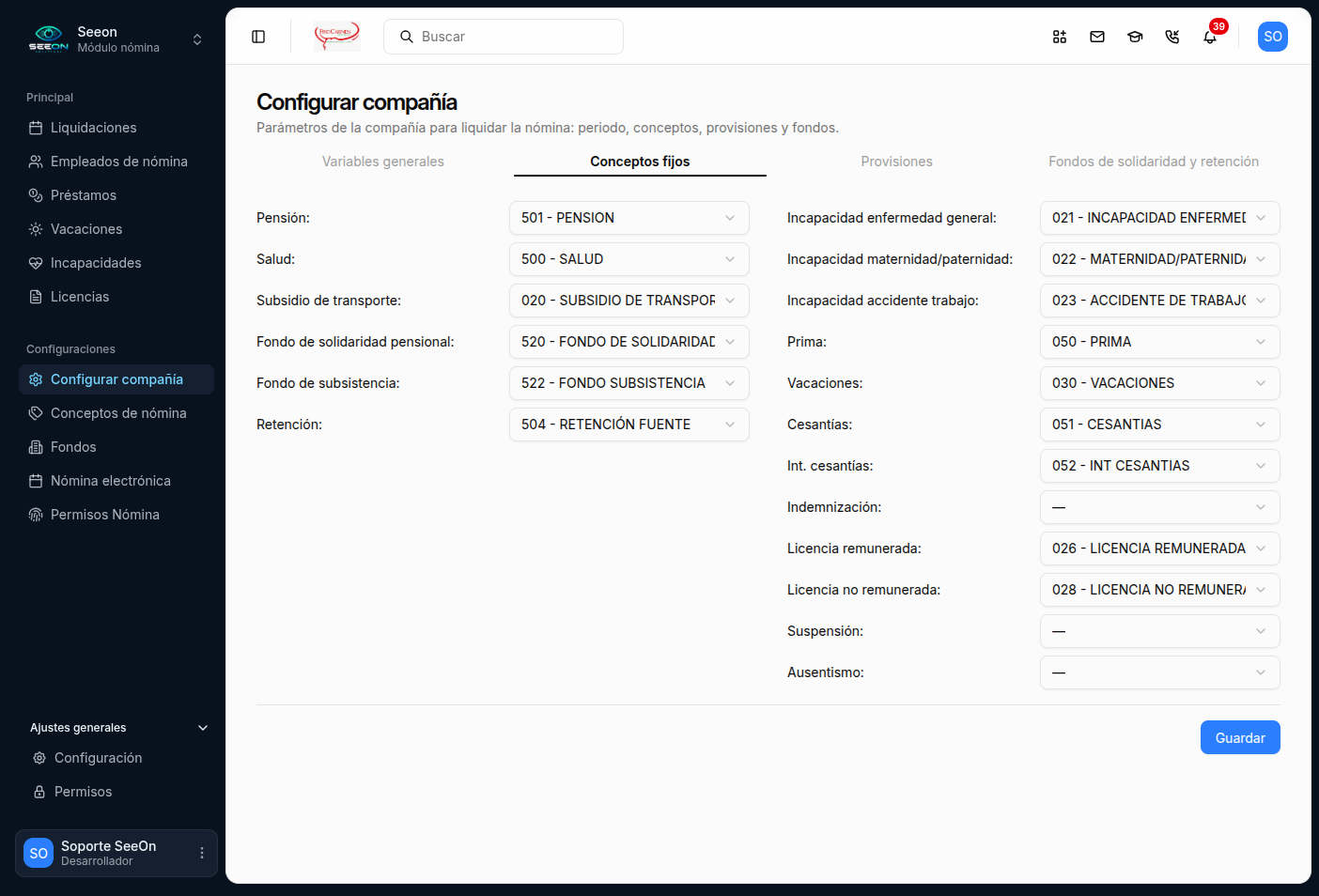1319x896 pixels.
Task: Open the Pensión dropdown
Action: pyautogui.click(x=629, y=218)
